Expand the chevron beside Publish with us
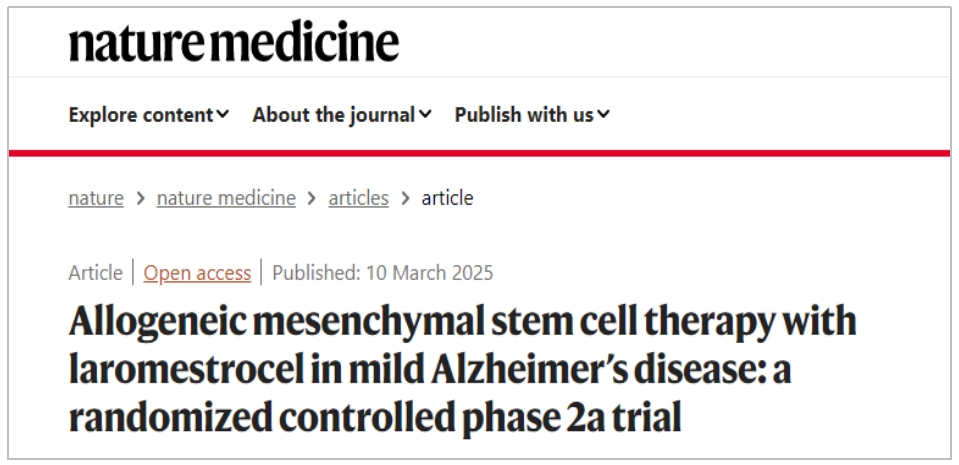This screenshot has width=959, height=465. 603,115
